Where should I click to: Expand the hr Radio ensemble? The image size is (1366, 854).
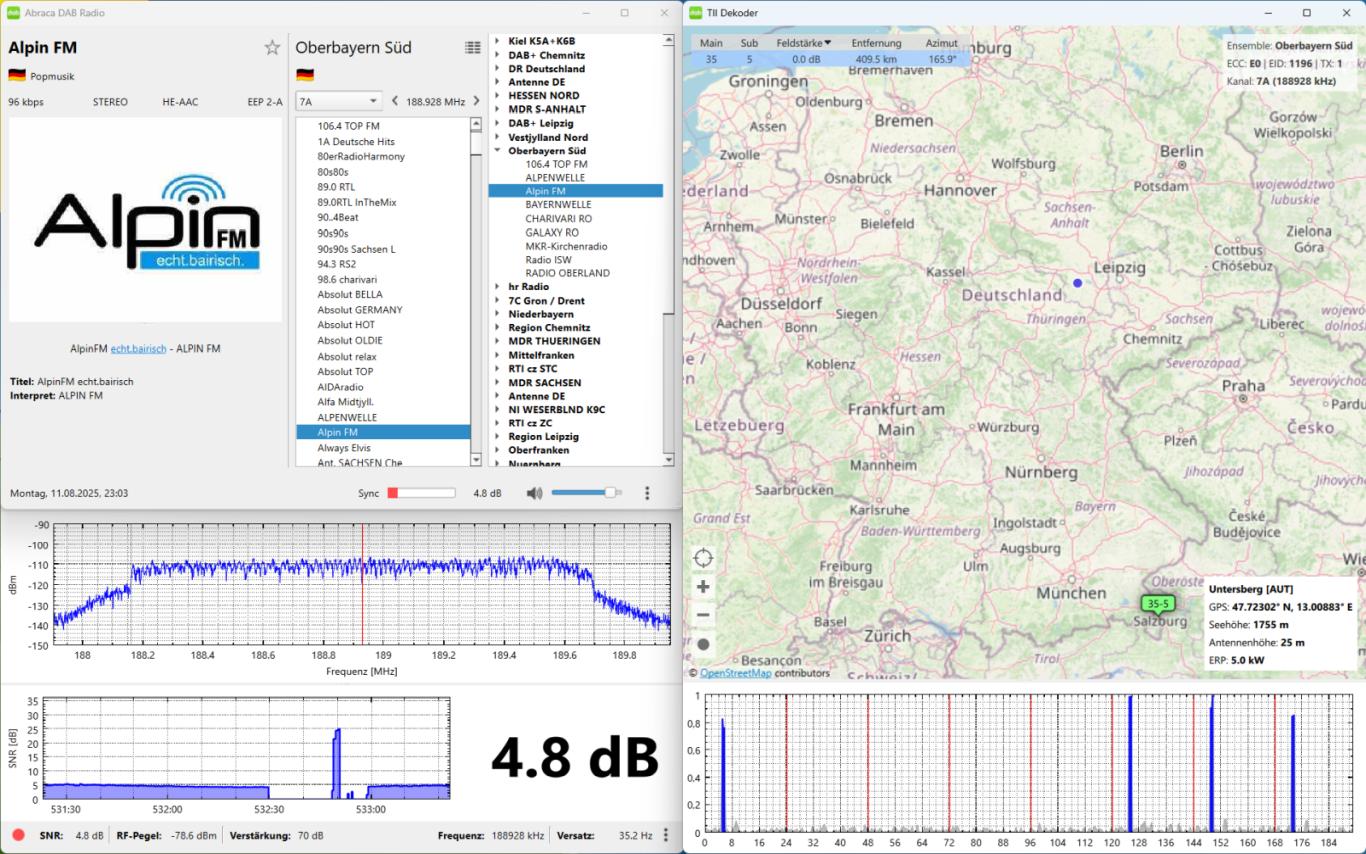click(x=497, y=287)
